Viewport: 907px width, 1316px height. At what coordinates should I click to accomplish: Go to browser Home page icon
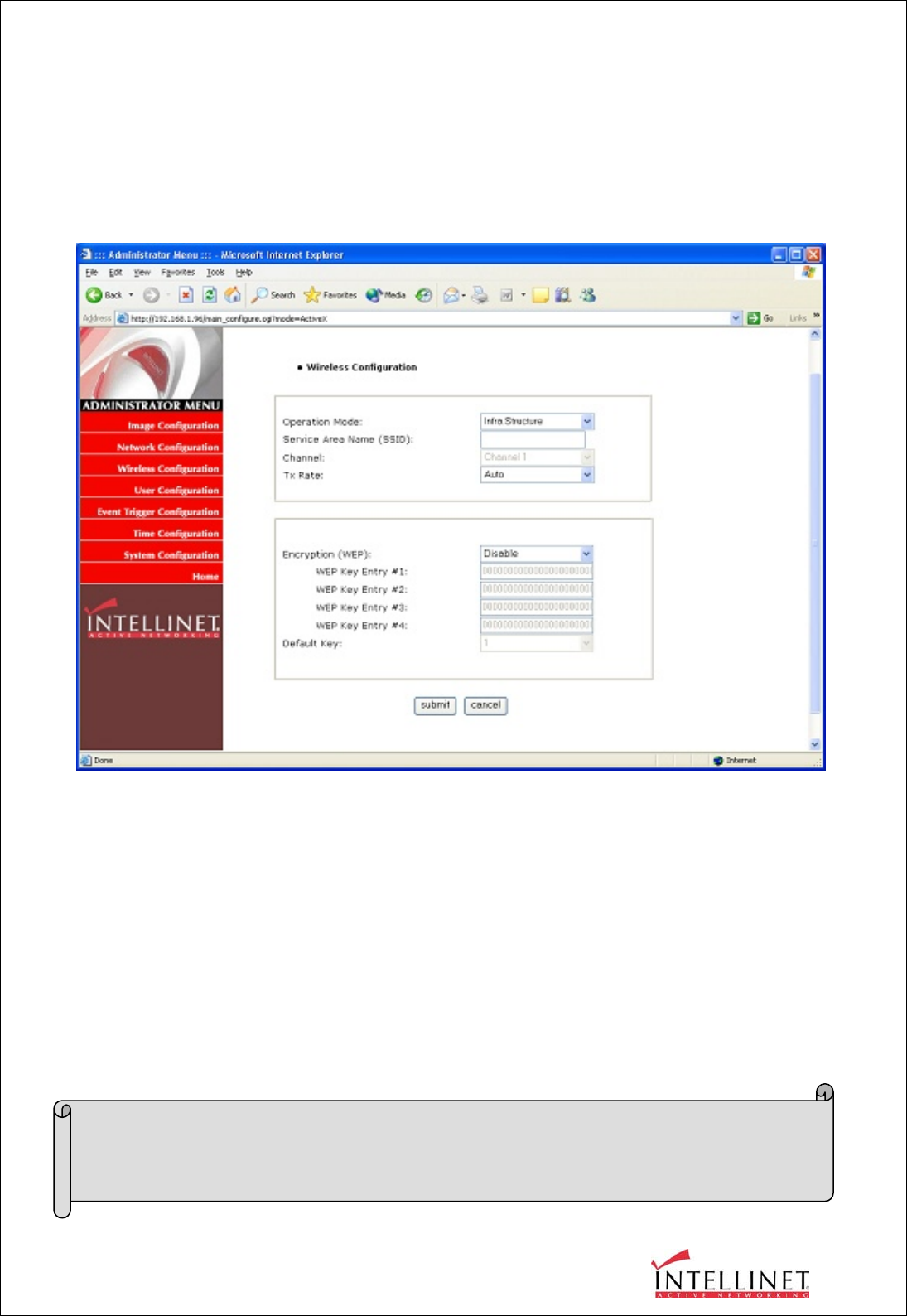233,295
